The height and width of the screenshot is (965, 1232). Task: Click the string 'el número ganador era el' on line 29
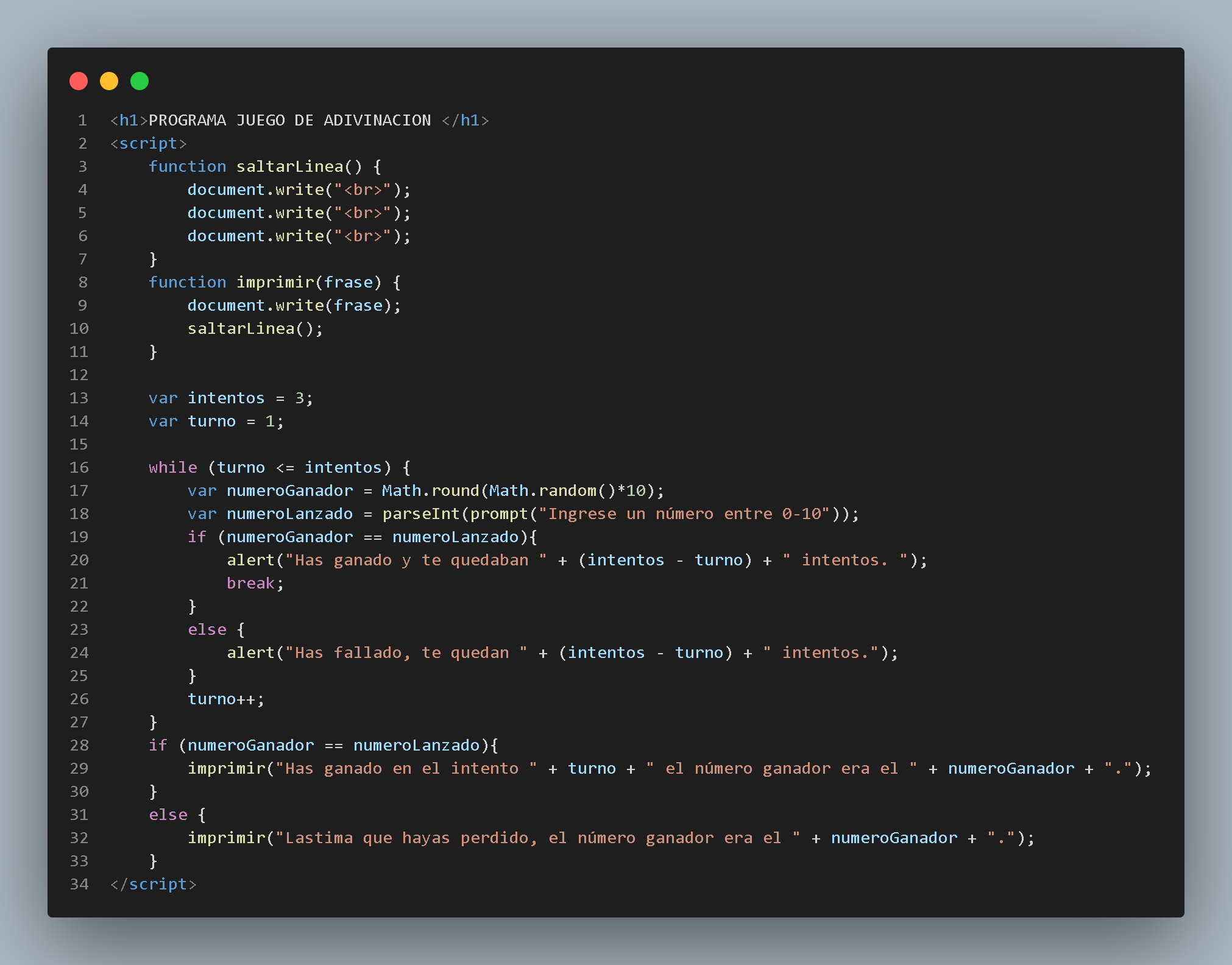(782, 768)
